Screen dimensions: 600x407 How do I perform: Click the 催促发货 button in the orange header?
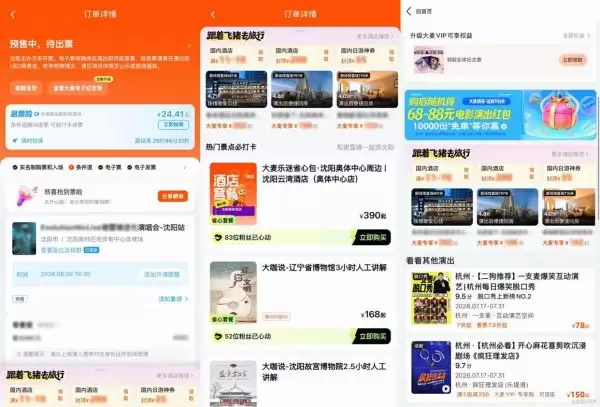(x=26, y=88)
